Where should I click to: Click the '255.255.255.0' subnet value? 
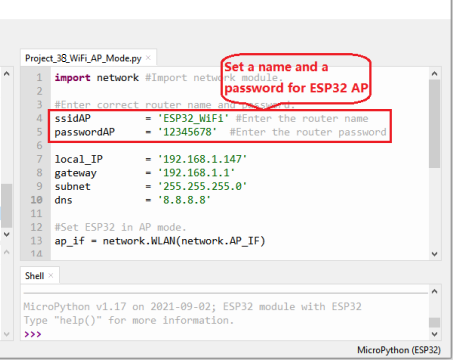(202, 186)
